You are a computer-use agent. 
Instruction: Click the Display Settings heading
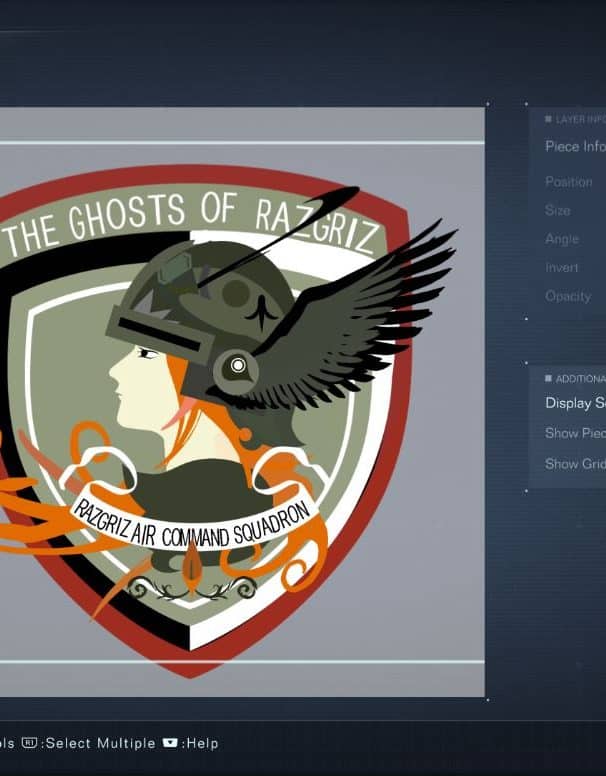click(575, 403)
